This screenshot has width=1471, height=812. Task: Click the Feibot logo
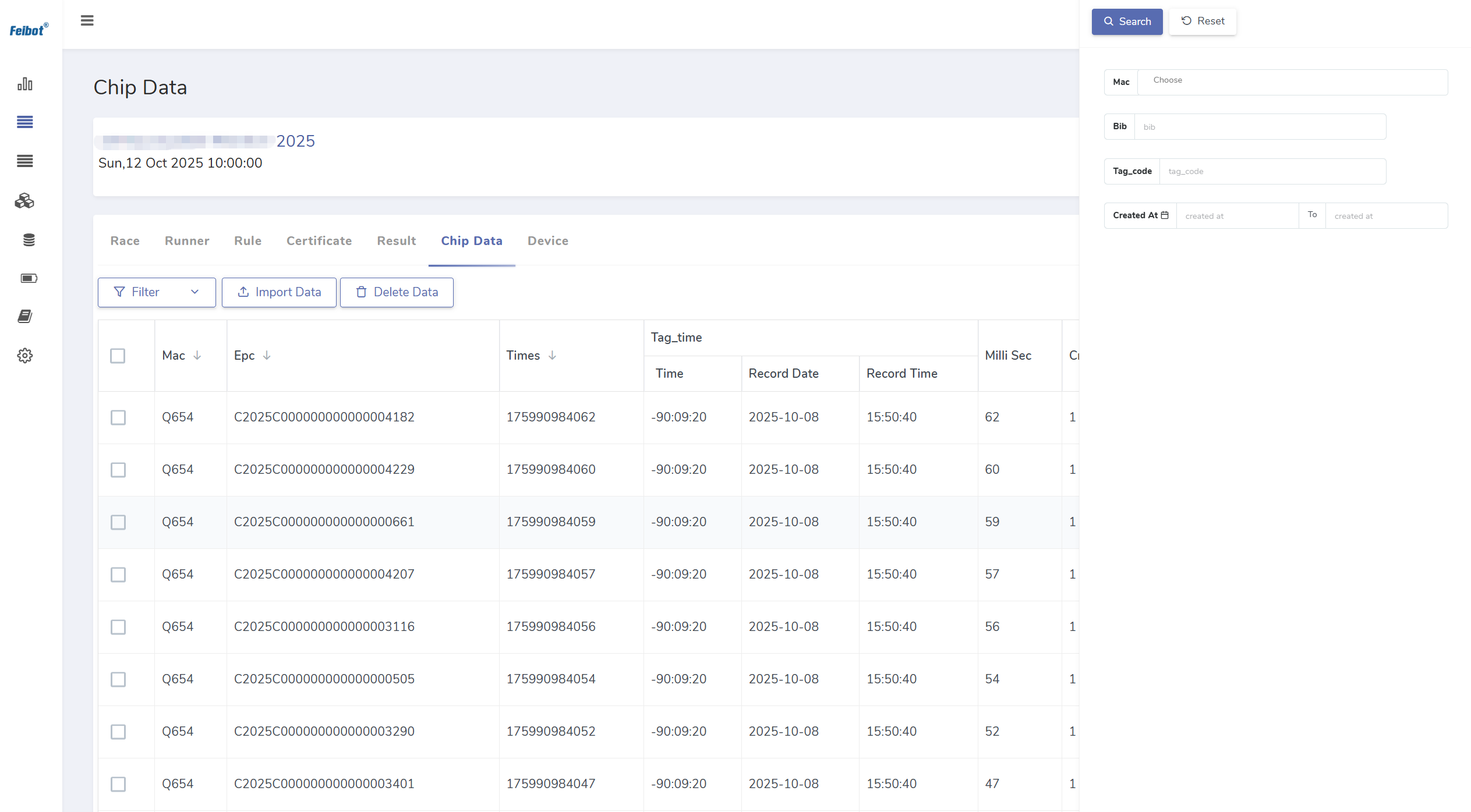(29, 29)
